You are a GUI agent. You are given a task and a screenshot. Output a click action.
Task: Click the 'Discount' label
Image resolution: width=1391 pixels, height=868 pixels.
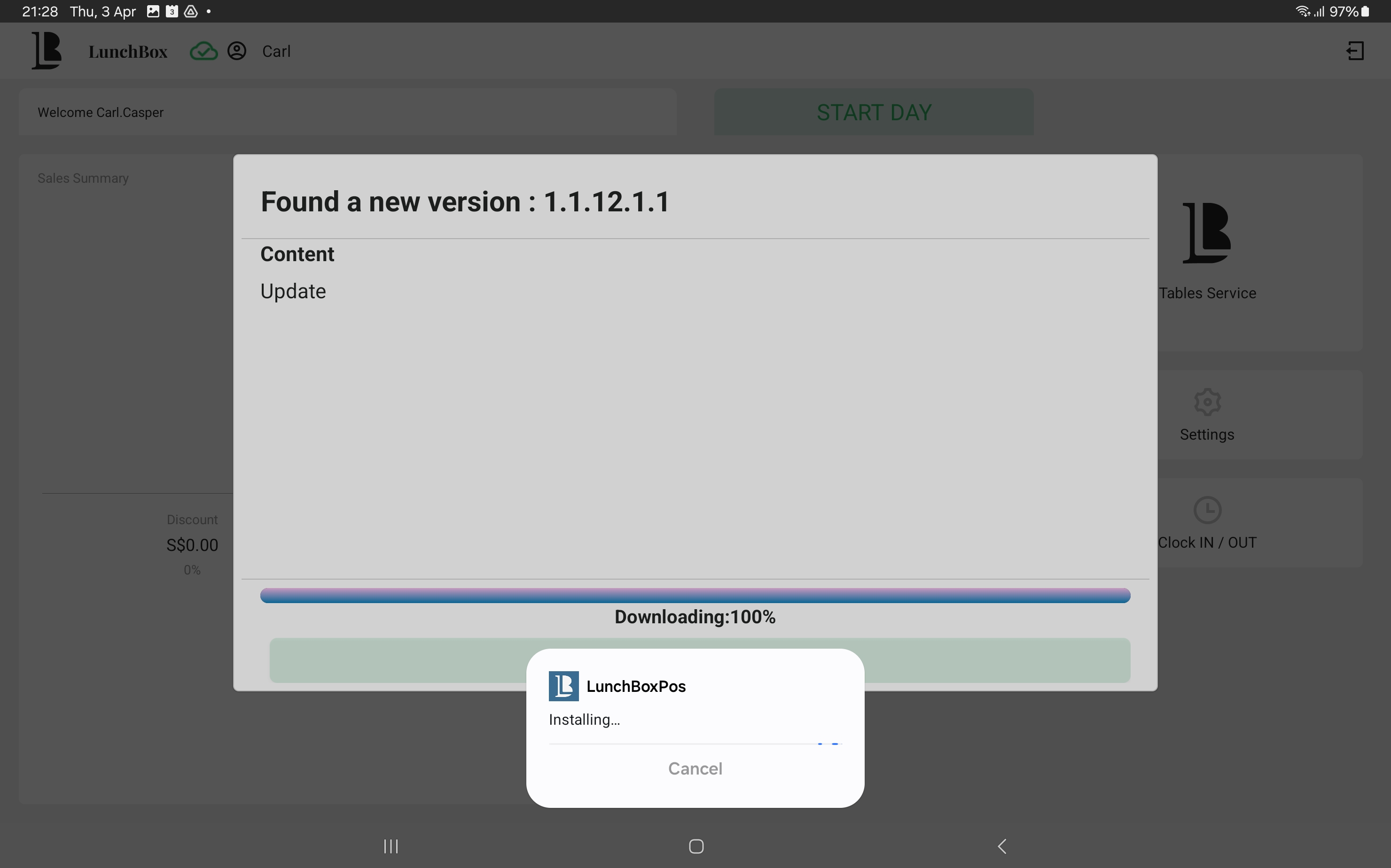coord(192,519)
